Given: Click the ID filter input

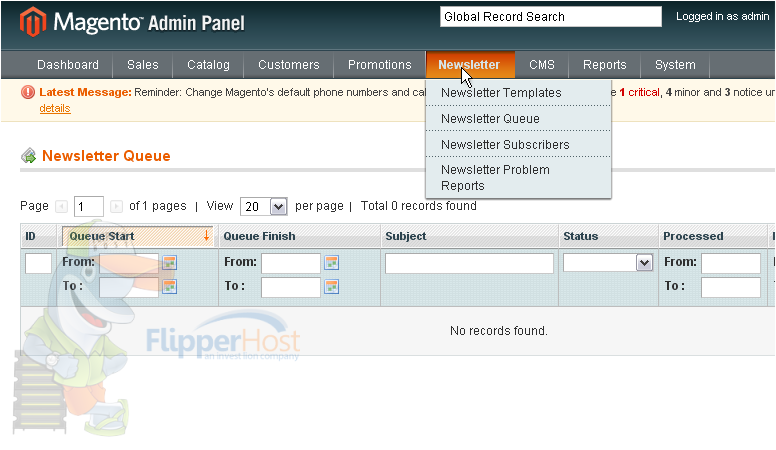Looking at the screenshot, I should click(39, 263).
